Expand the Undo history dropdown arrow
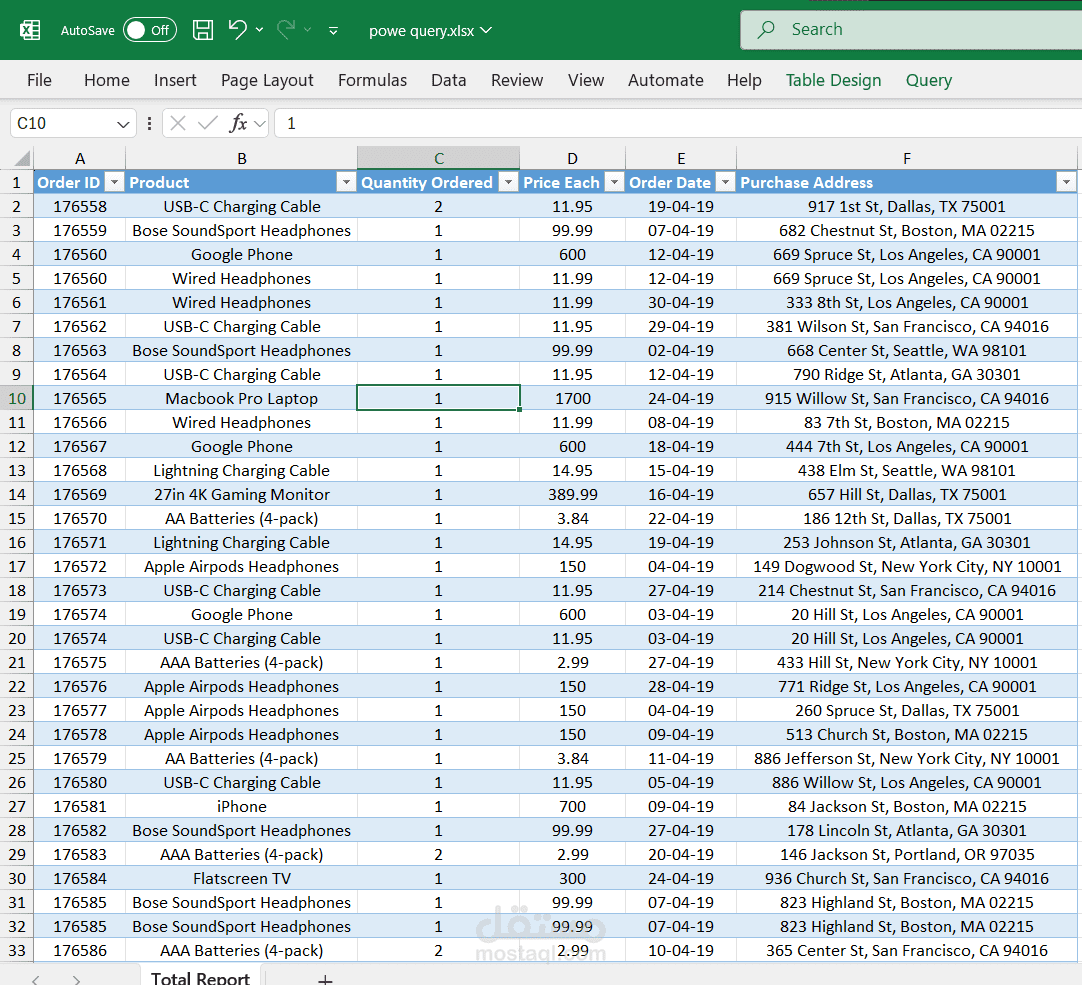Viewport: 1082px width, 985px height. 259,30
